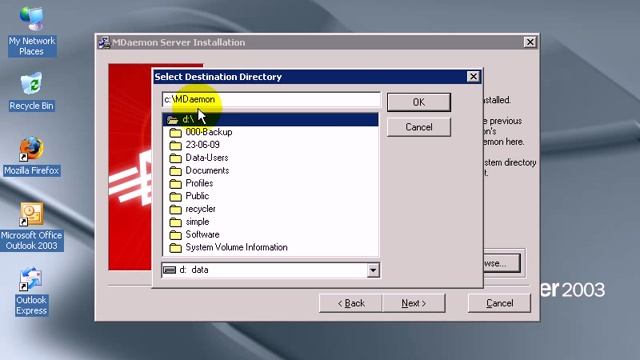Image resolution: width=640 pixels, height=360 pixels.
Task: Proceed with the Next button
Action: pyautogui.click(x=413, y=303)
